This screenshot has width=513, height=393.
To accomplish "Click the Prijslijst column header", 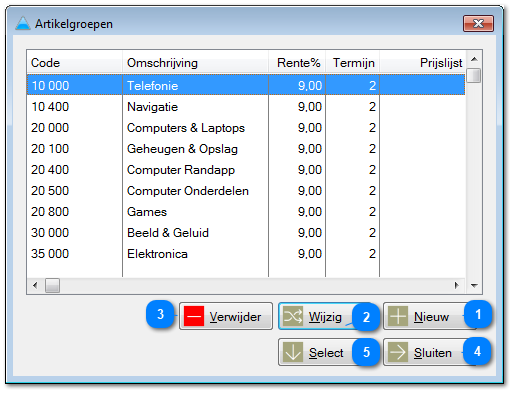I will 422,62.
